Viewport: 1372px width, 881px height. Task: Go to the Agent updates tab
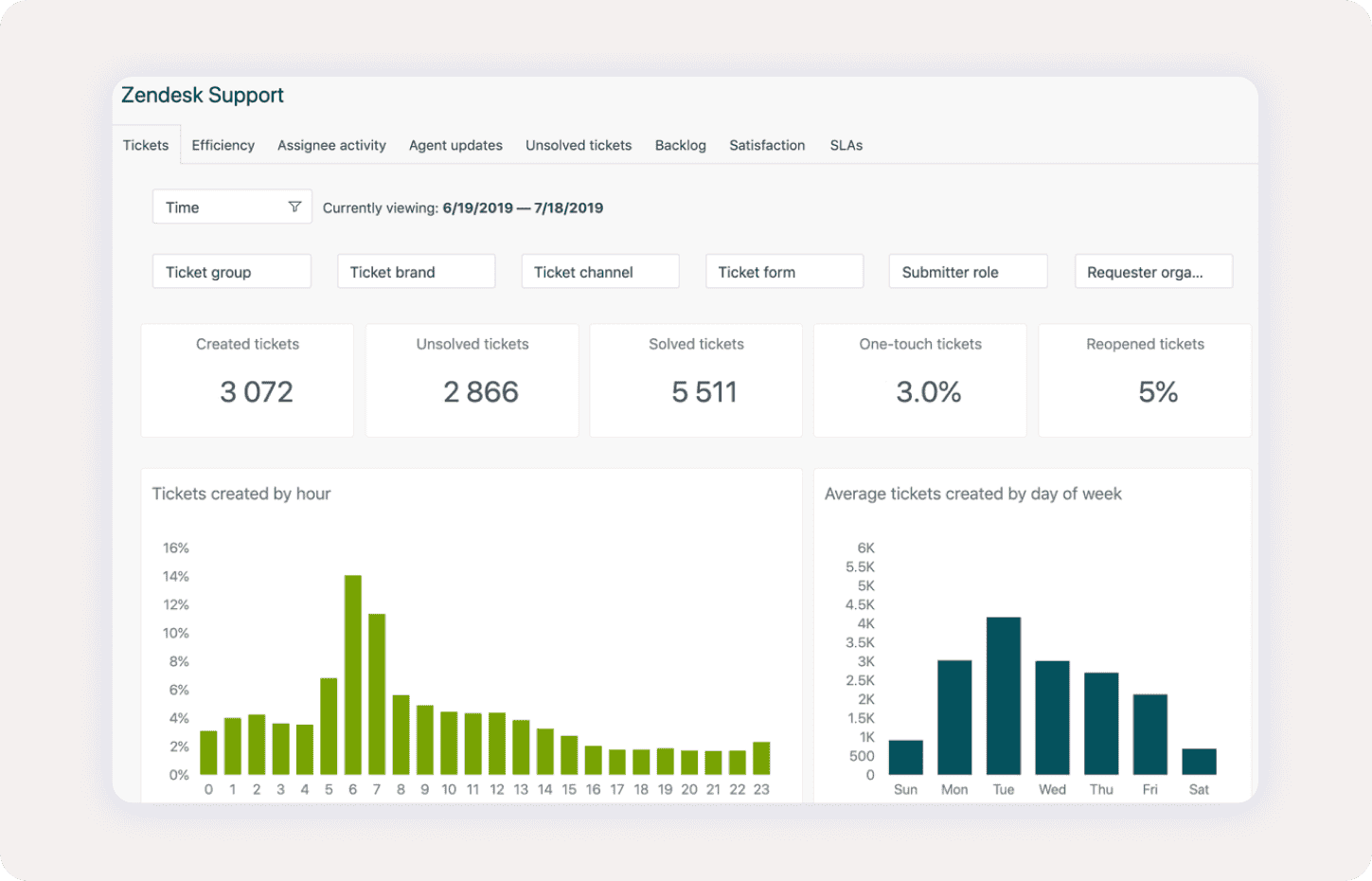coord(455,145)
